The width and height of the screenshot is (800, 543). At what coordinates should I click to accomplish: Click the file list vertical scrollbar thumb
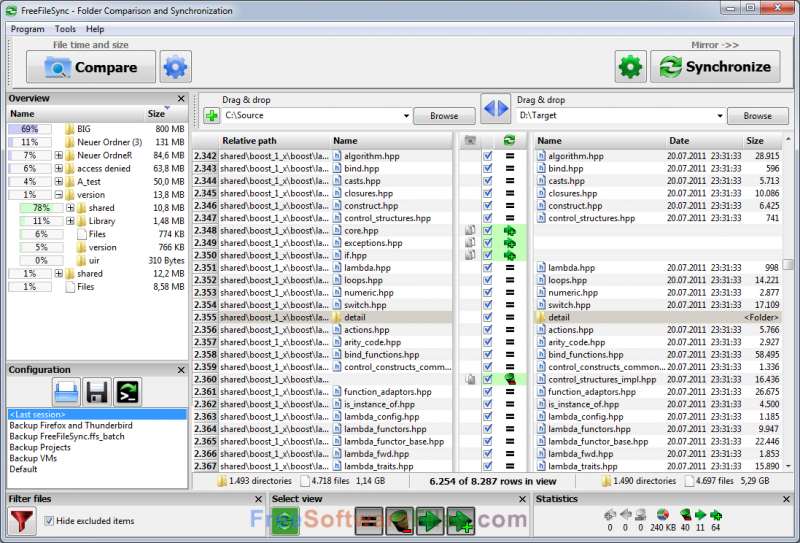pos(788,264)
